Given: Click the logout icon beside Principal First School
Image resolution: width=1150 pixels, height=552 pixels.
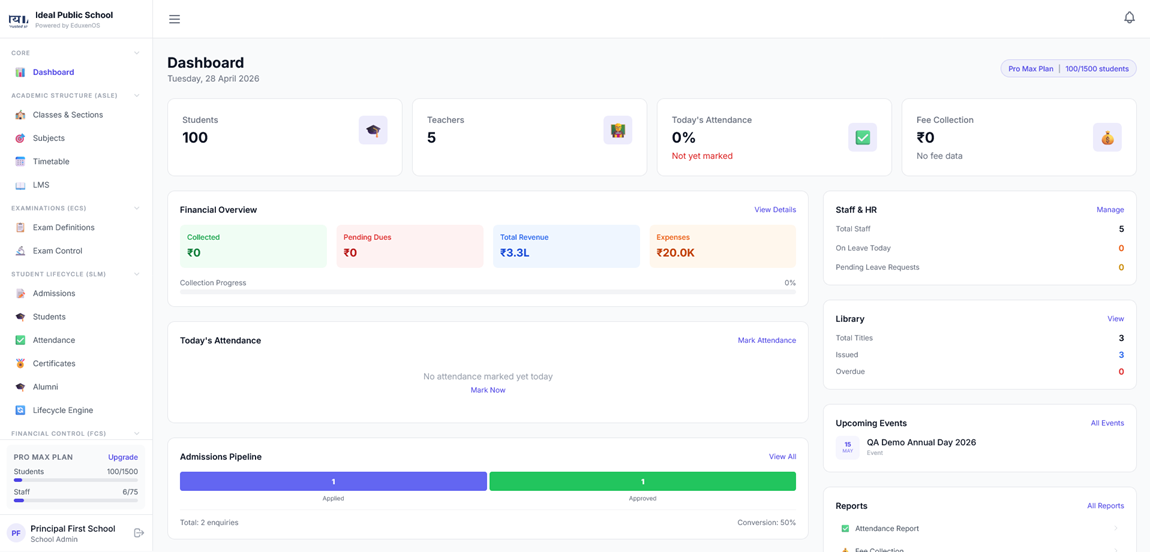Looking at the screenshot, I should point(139,532).
